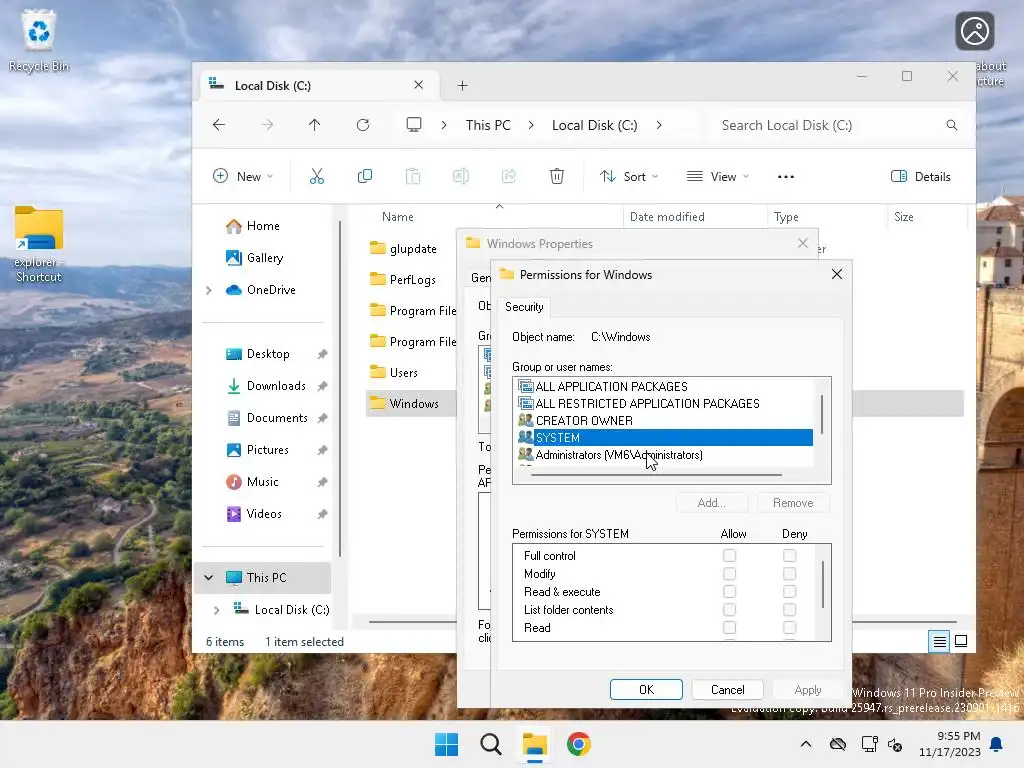The width and height of the screenshot is (1024, 768).
Task: Click the Copy icon in Explorer toolbar
Action: (365, 176)
